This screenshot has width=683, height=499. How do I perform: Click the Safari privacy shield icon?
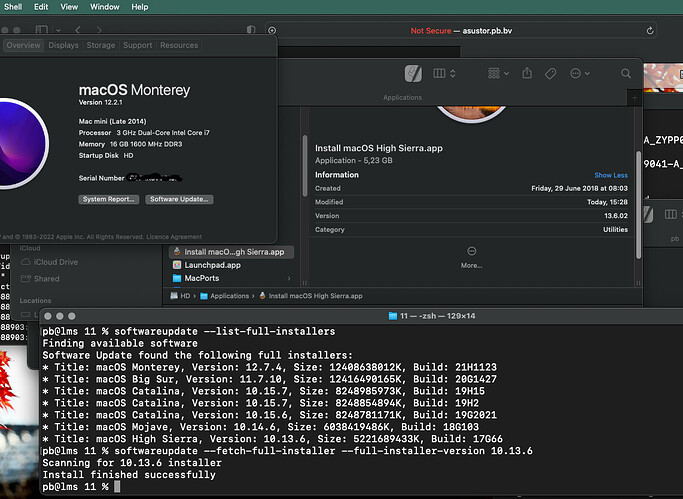pyautogui.click(x=251, y=30)
